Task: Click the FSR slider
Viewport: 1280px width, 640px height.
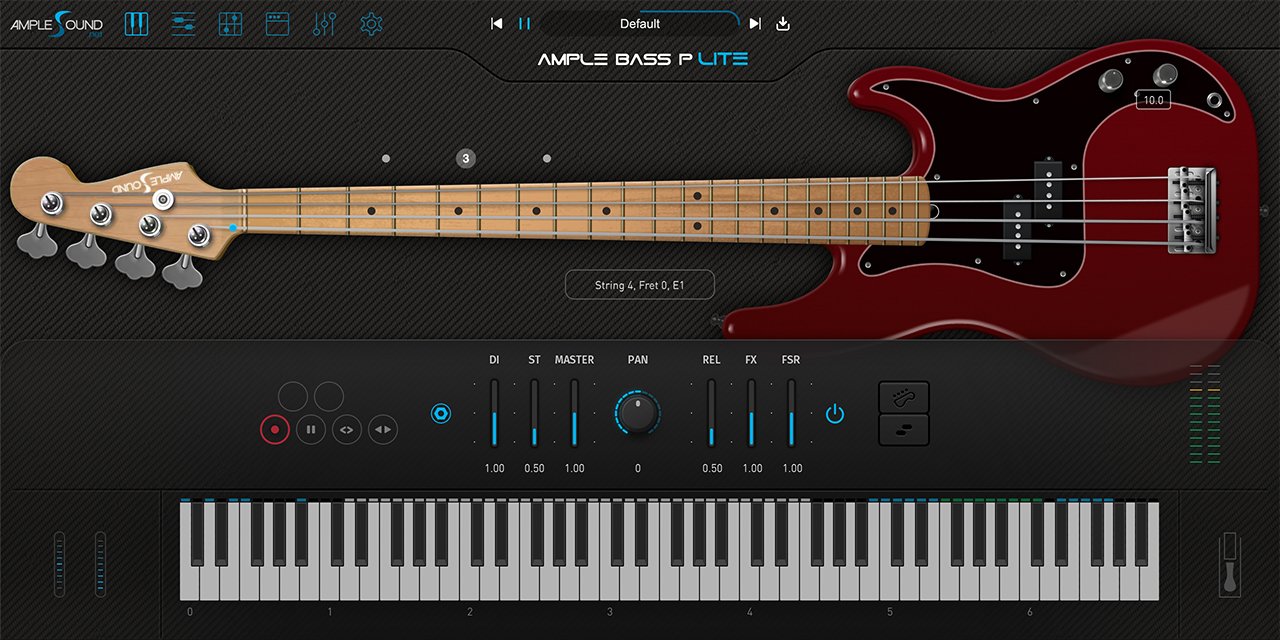Action: tap(791, 412)
